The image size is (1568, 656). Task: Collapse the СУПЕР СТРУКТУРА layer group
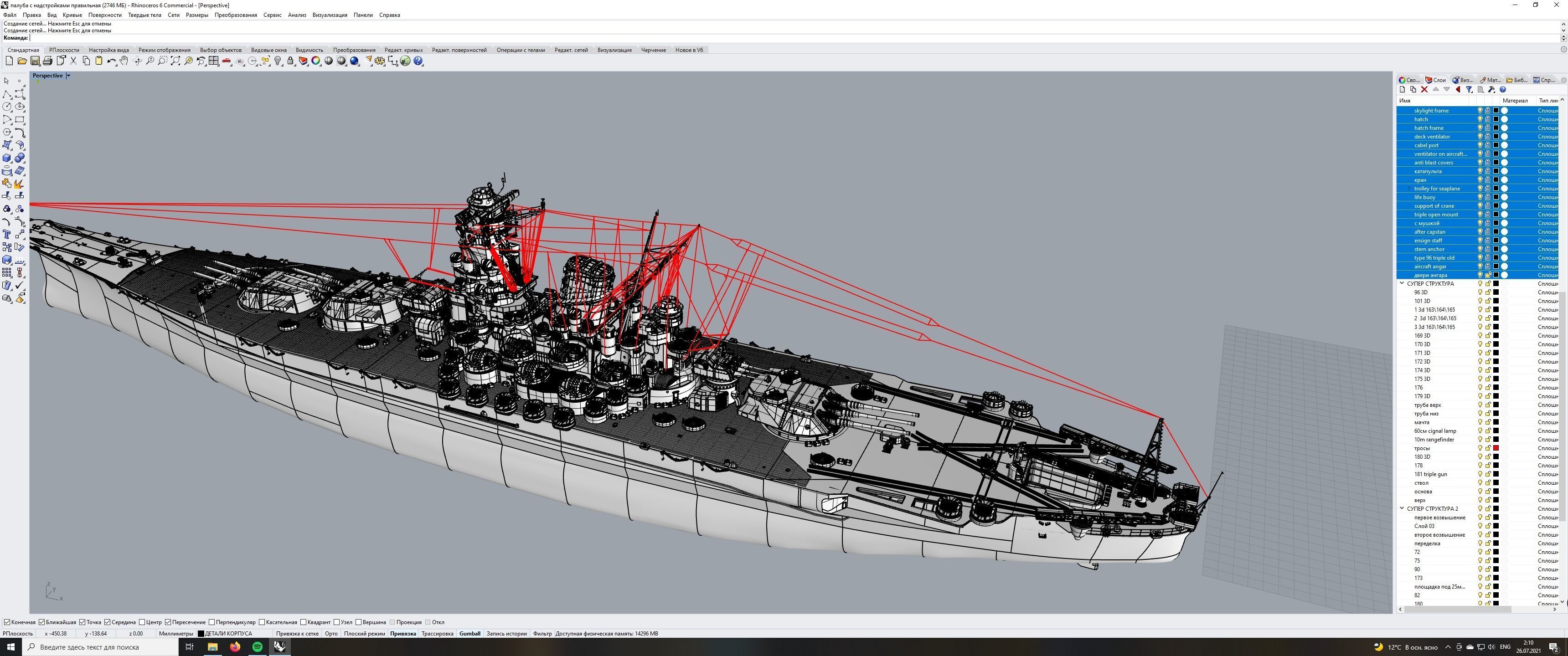coord(1402,283)
